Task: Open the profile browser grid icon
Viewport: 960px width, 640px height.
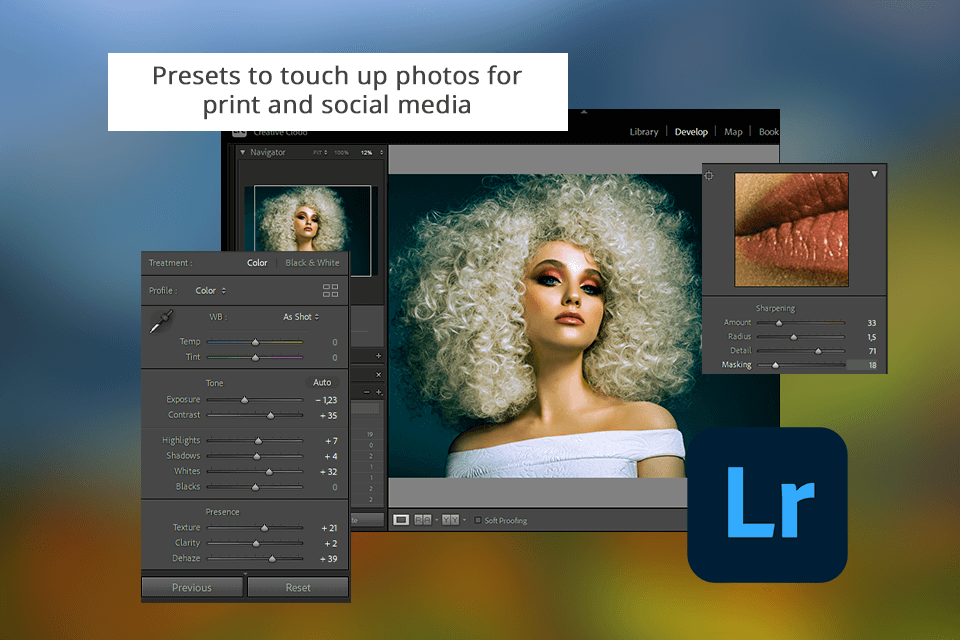Action: (331, 291)
